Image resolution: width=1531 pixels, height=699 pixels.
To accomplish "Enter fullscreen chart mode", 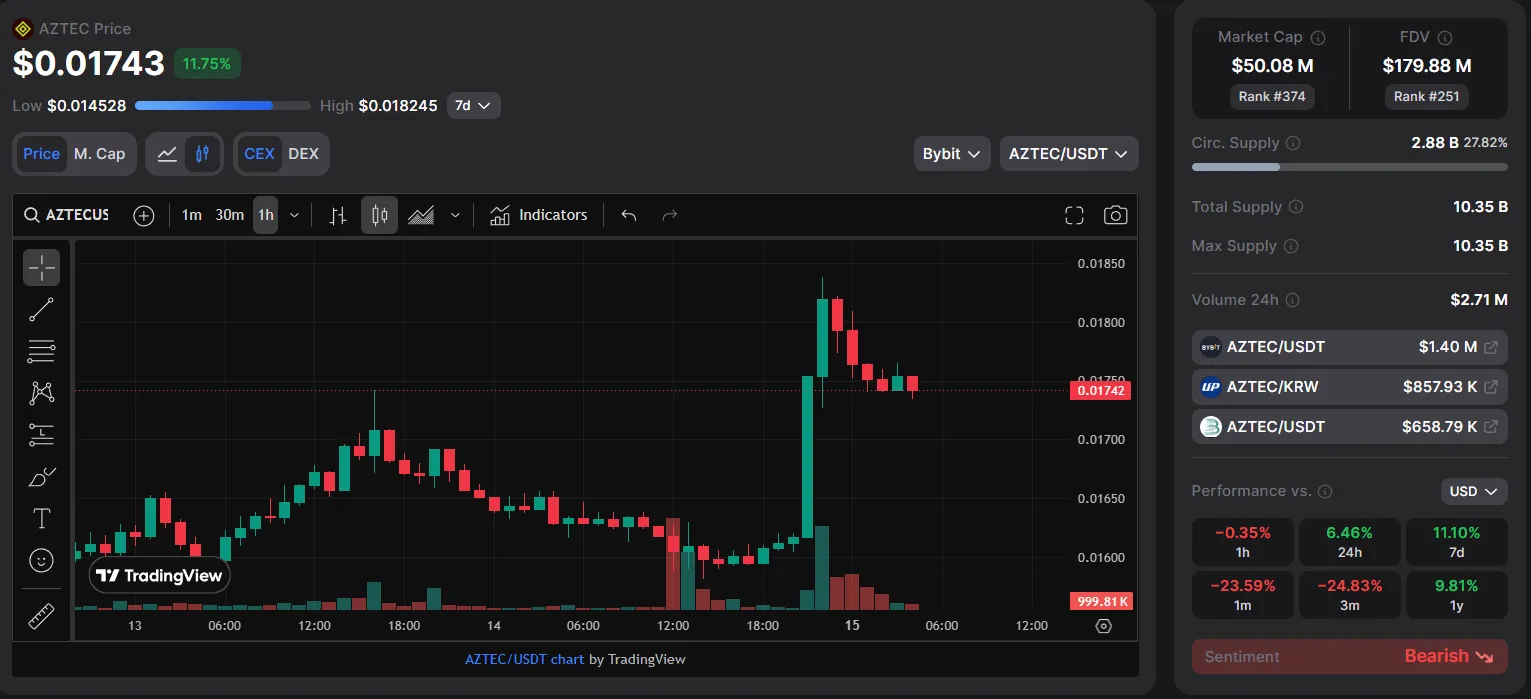I will [x=1074, y=215].
